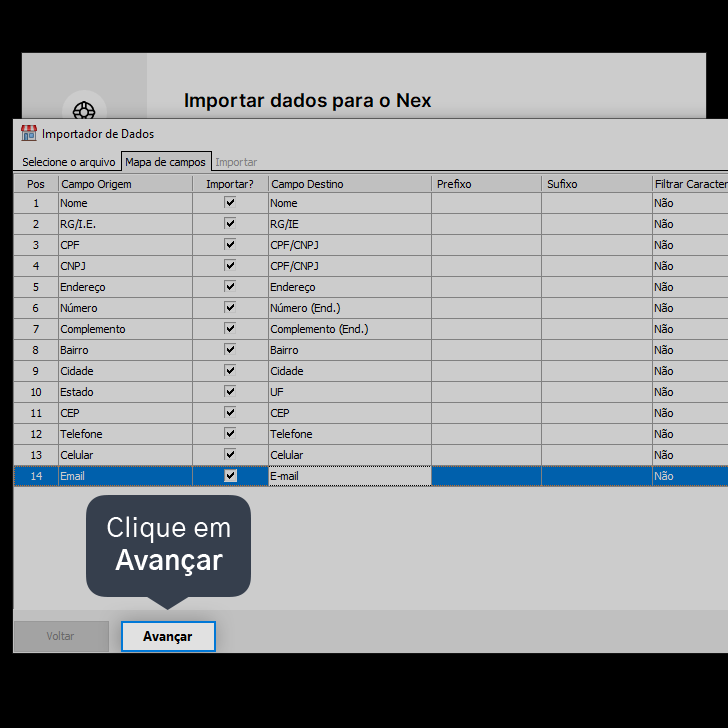Select the Bairro origin field cell
This screenshot has height=728, width=728.
coord(125,350)
